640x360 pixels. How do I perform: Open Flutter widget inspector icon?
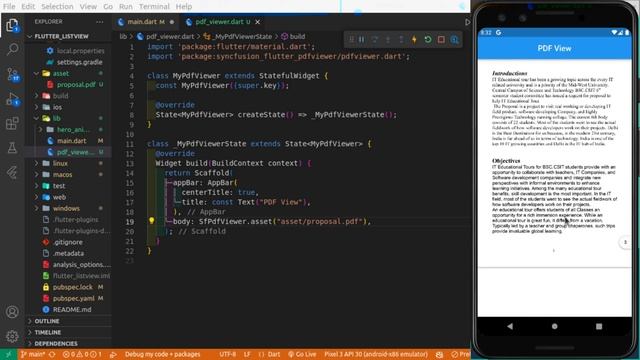click(x=455, y=40)
